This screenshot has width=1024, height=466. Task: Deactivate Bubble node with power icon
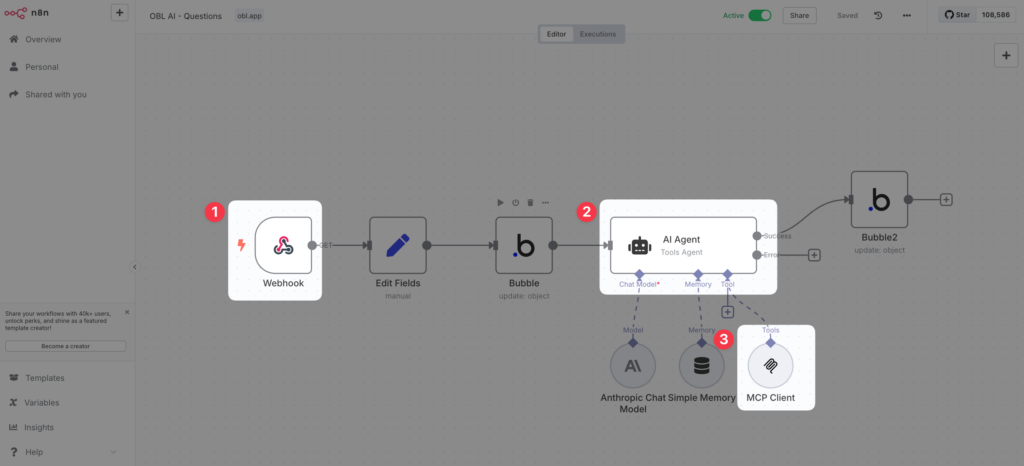point(515,202)
